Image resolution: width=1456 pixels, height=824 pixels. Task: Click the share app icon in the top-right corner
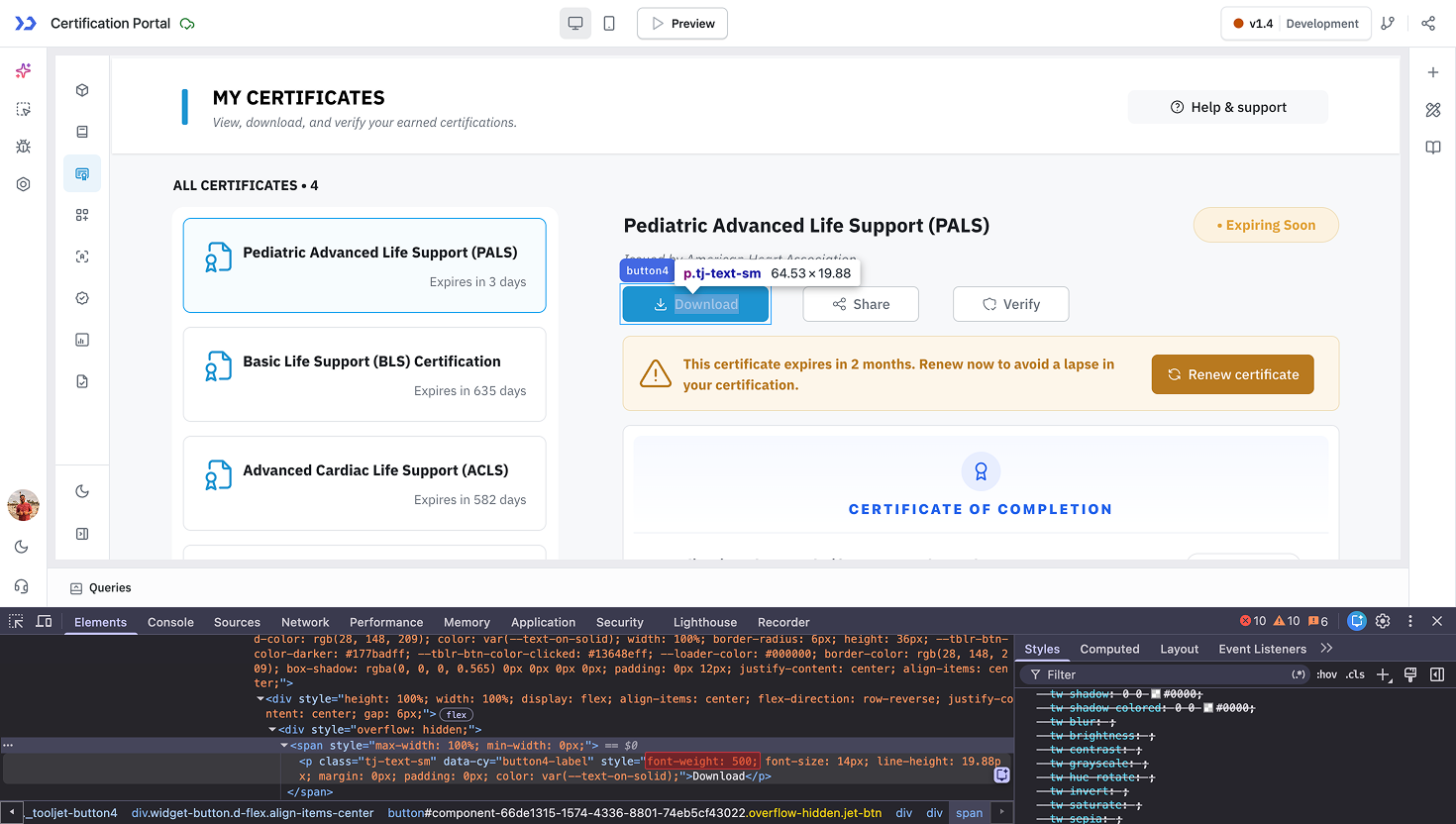point(1428,23)
